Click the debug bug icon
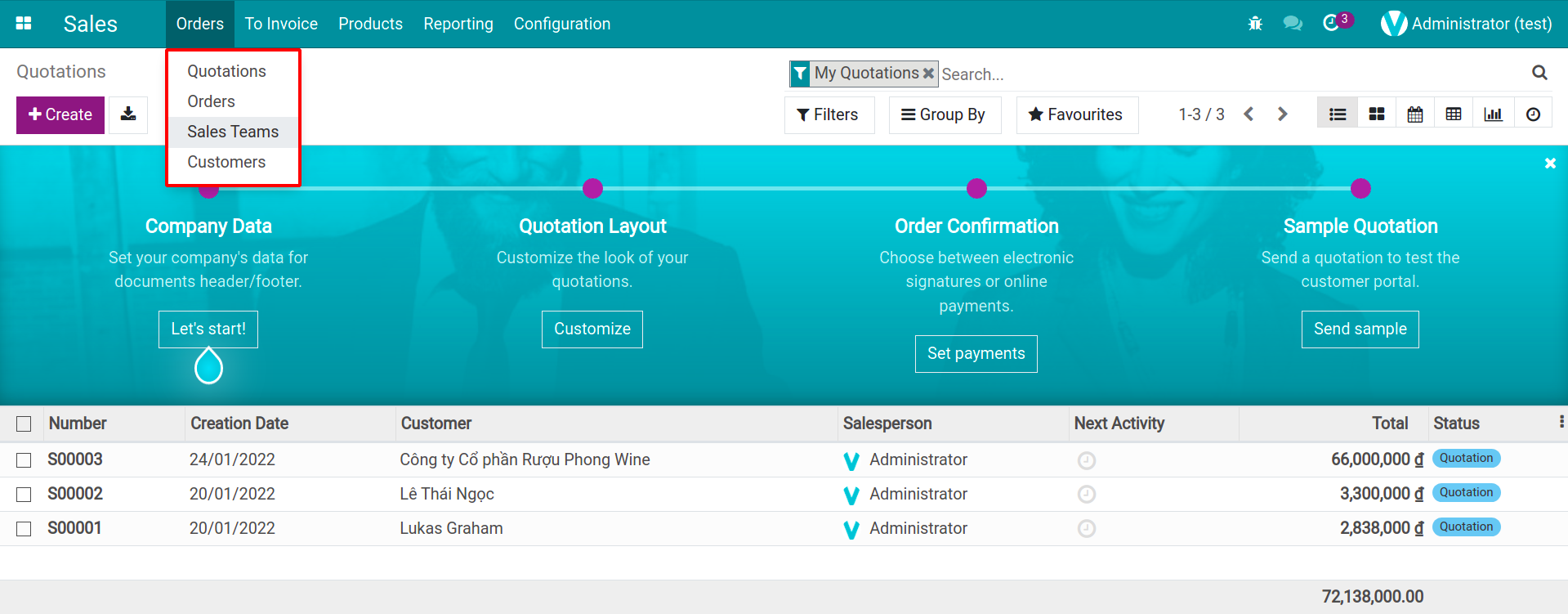Viewport: 1568px width, 614px height. [x=1255, y=24]
